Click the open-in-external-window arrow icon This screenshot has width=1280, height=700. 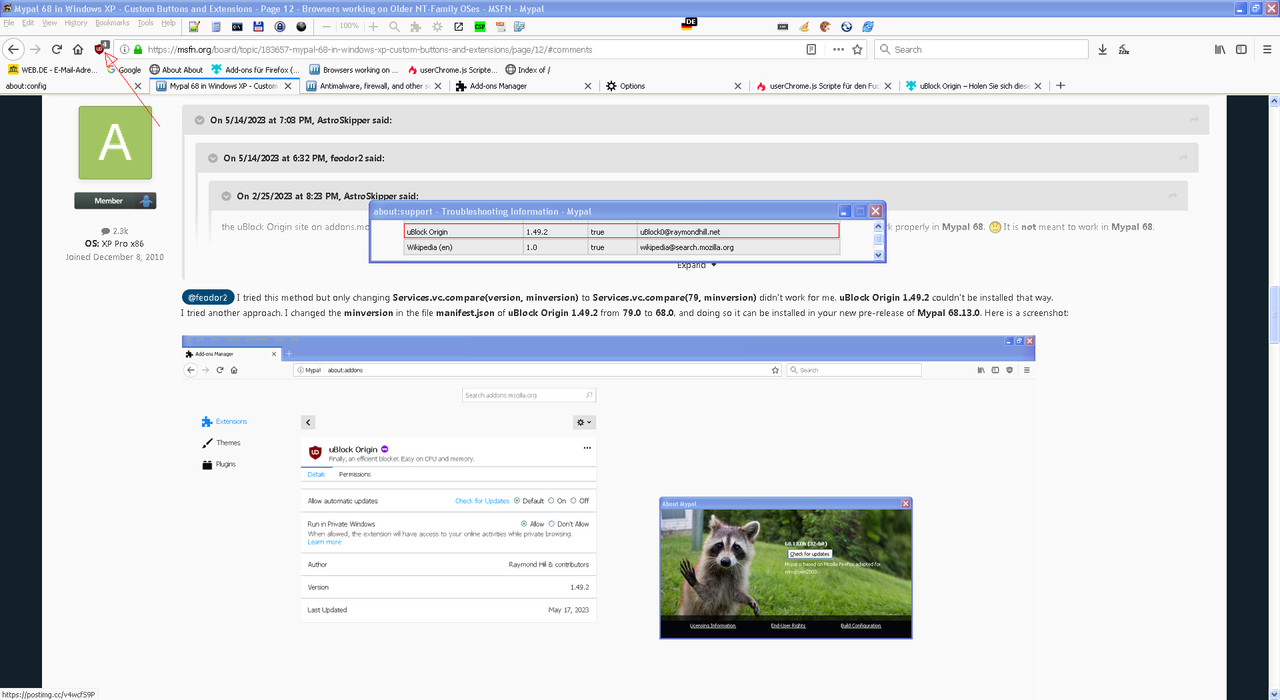tap(458, 26)
